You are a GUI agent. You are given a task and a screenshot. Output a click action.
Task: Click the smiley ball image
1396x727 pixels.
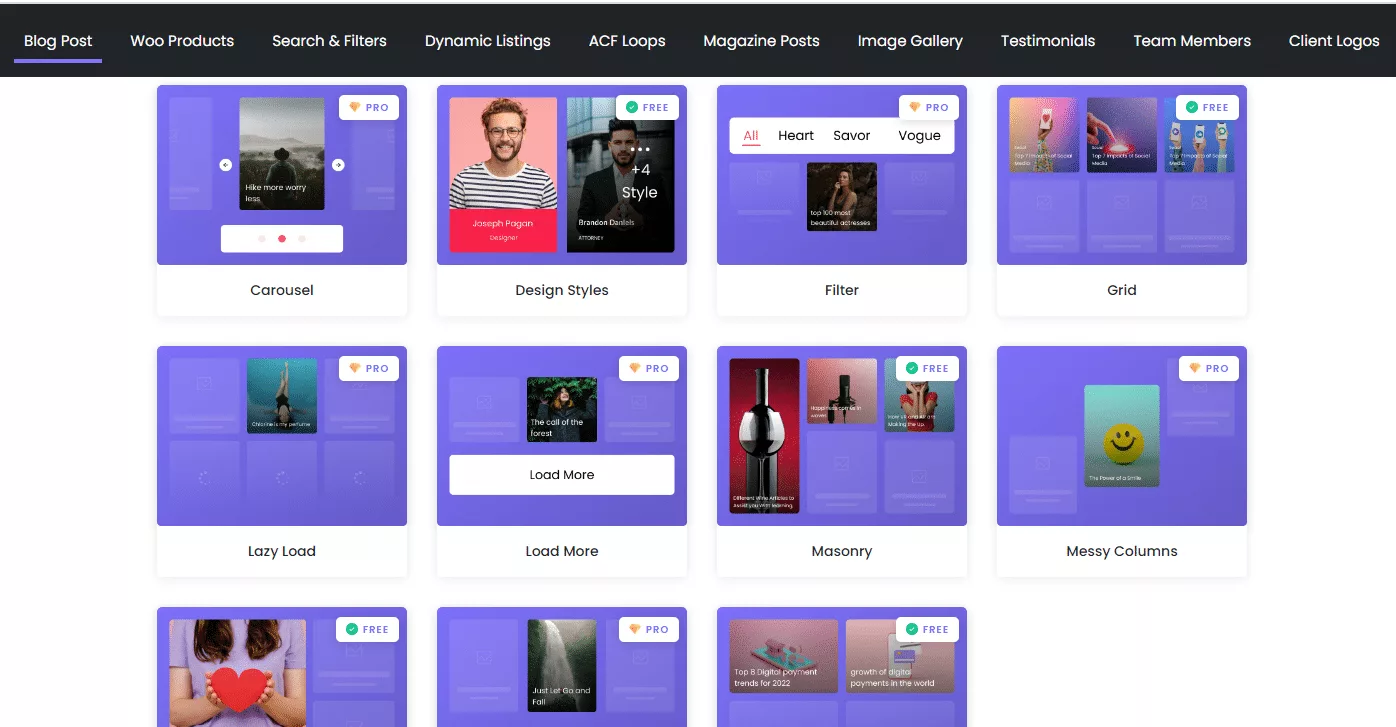coord(1122,436)
